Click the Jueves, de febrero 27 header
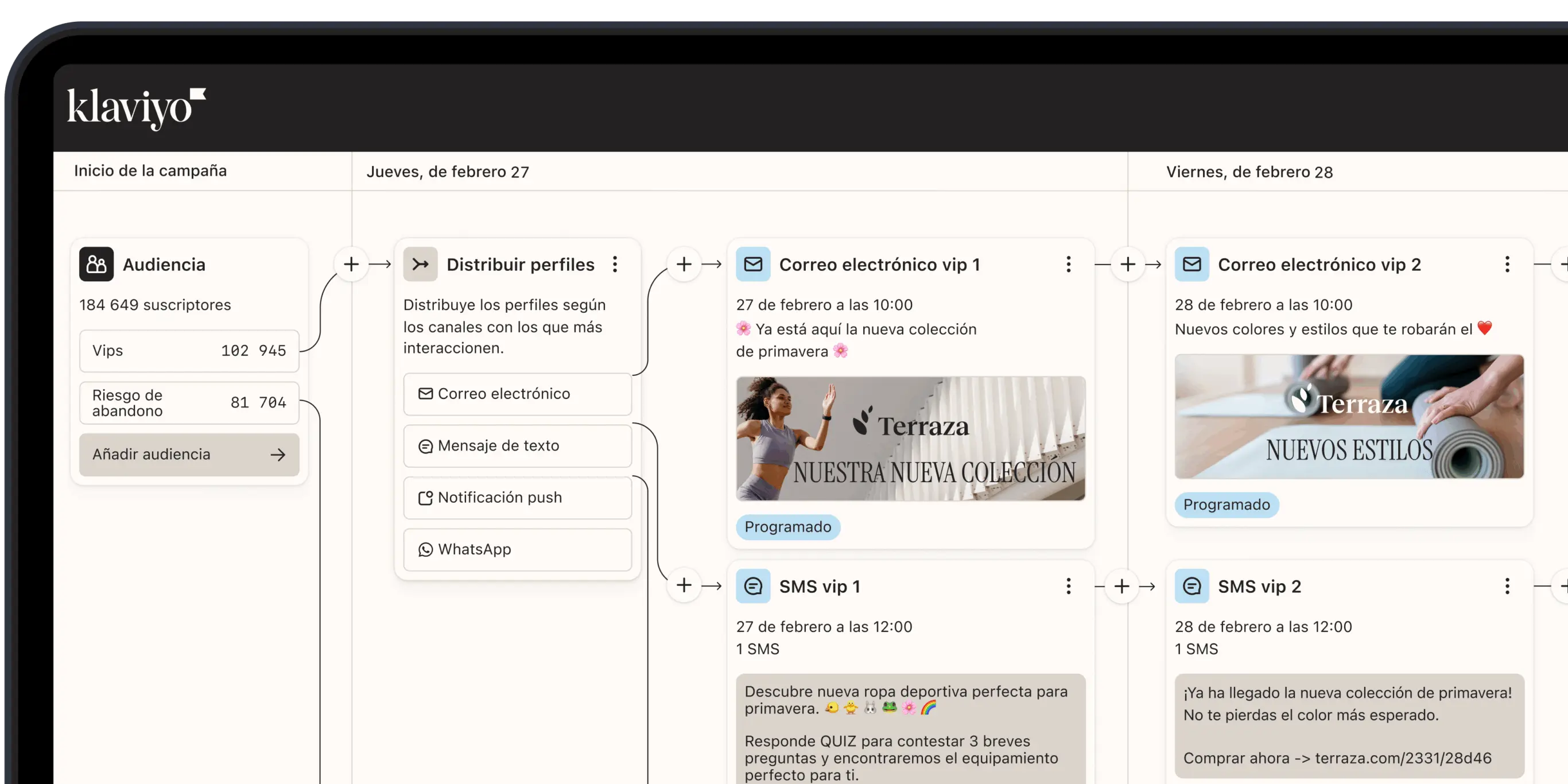The image size is (1568, 784). (x=448, y=172)
